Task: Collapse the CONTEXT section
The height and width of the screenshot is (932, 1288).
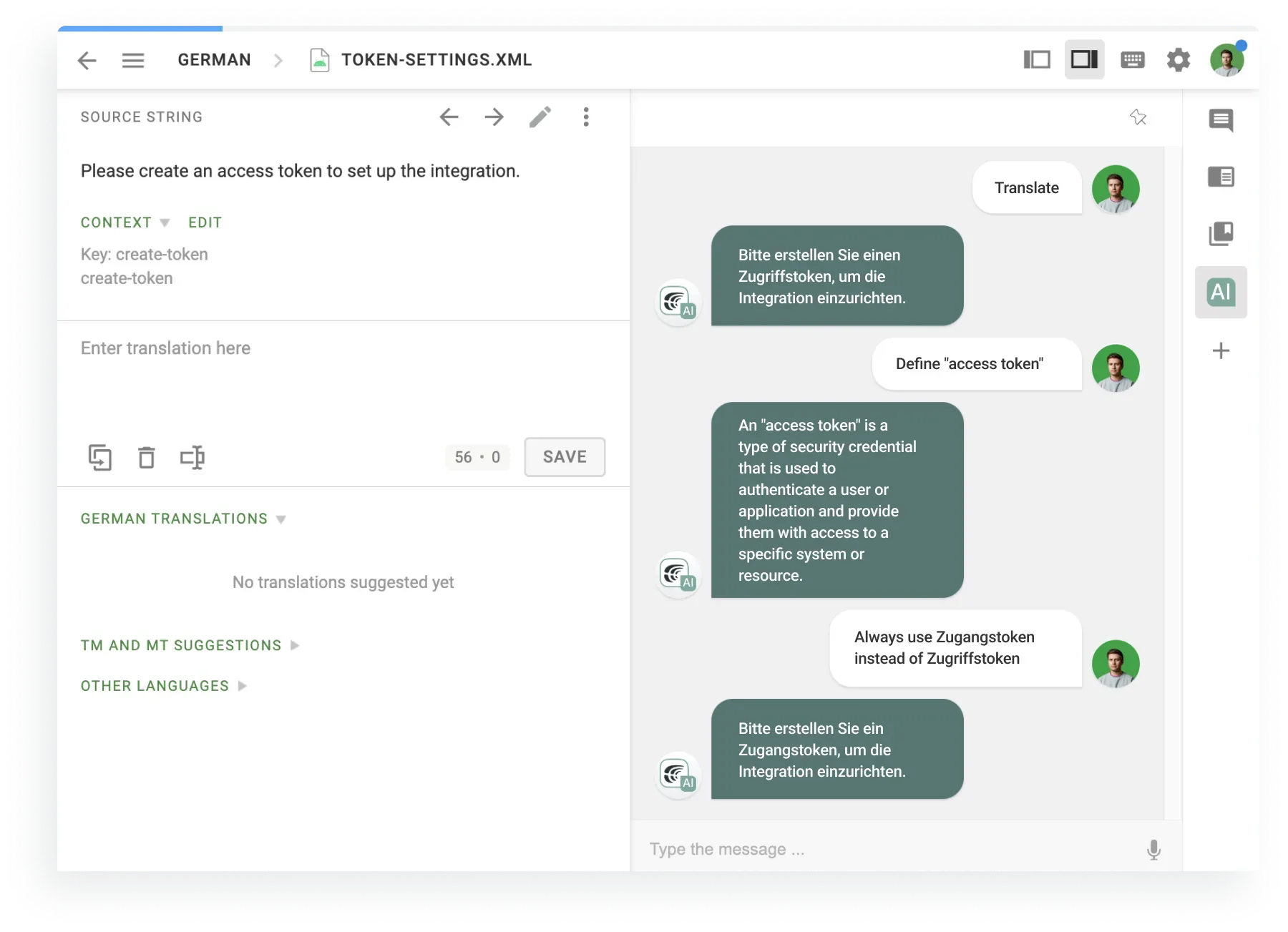Action: click(165, 222)
